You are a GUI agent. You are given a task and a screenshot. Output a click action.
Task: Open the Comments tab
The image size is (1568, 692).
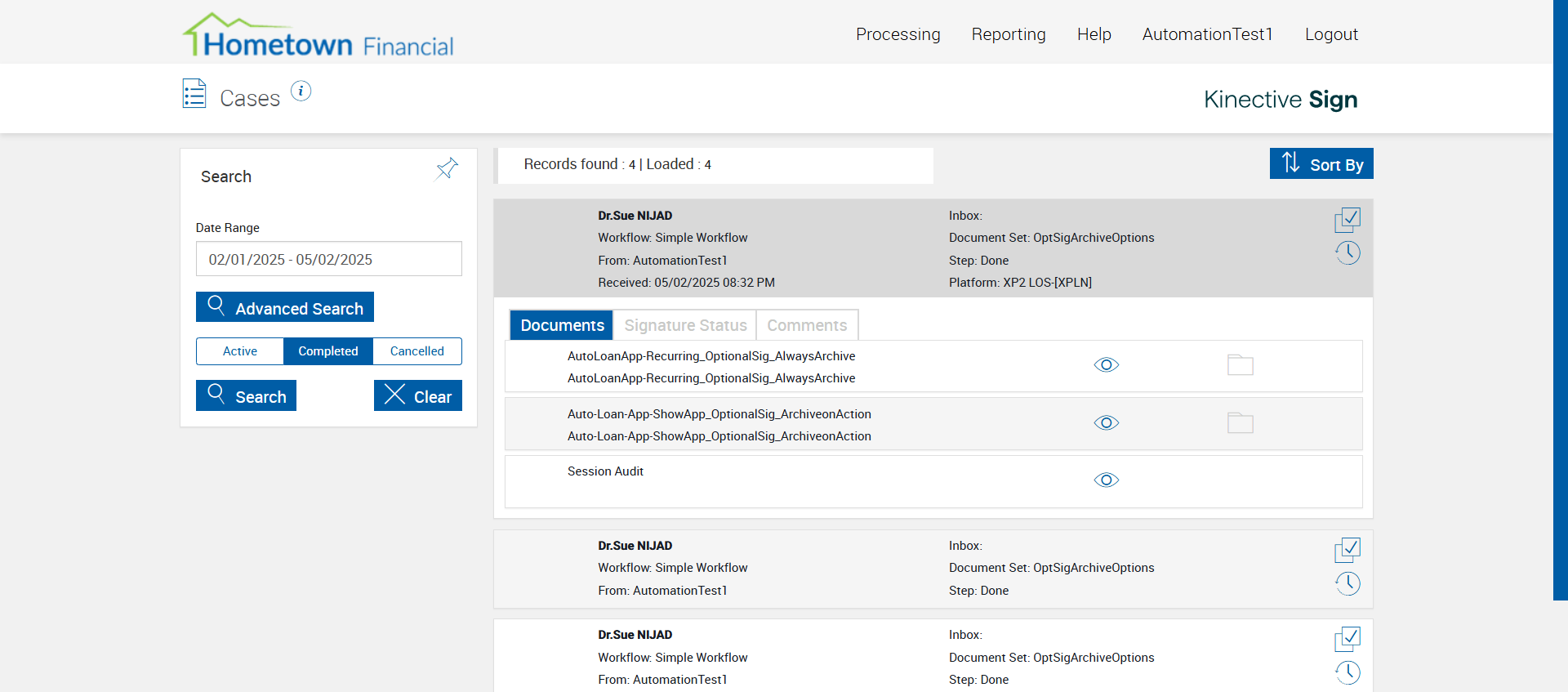coord(807,325)
